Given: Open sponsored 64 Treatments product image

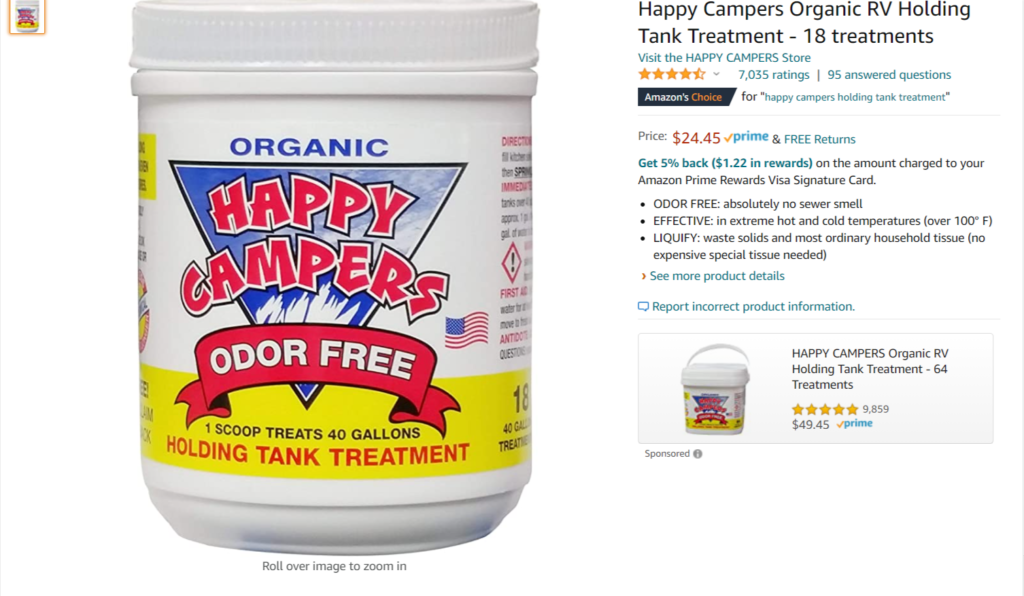Looking at the screenshot, I should [x=715, y=389].
